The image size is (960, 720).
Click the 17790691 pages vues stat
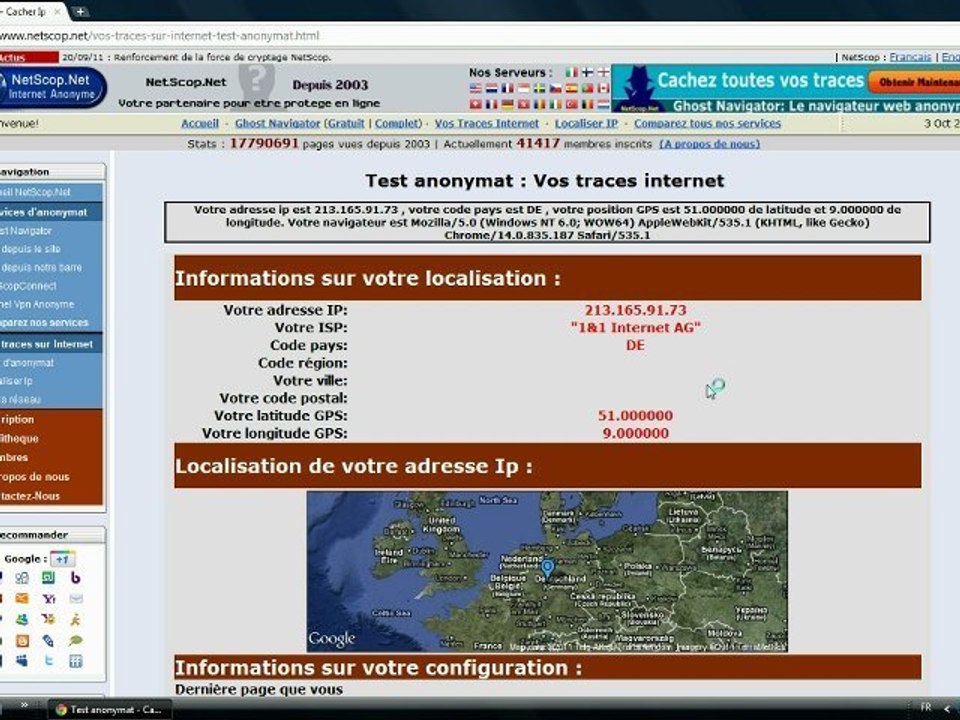(264, 144)
